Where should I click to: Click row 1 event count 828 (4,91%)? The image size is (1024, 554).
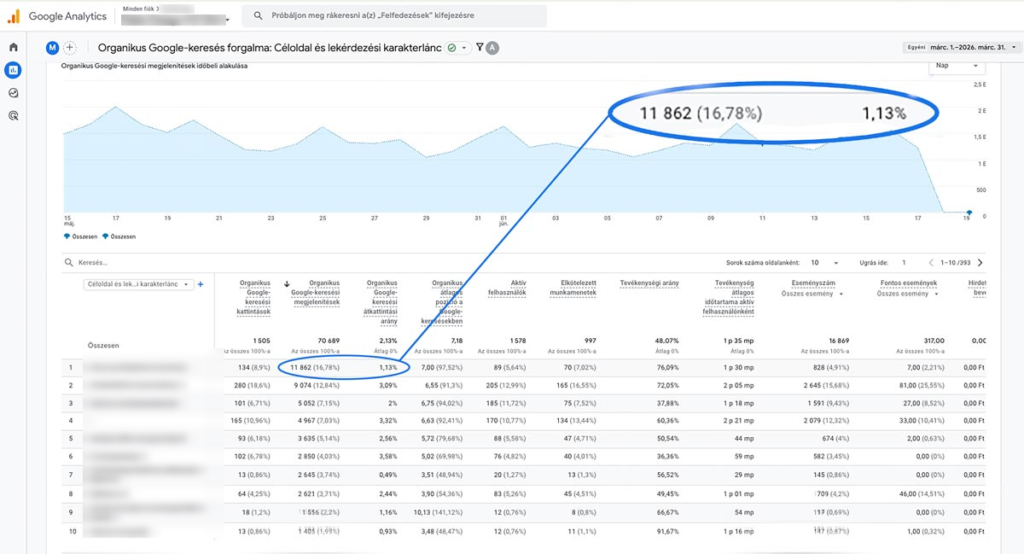coord(831,367)
